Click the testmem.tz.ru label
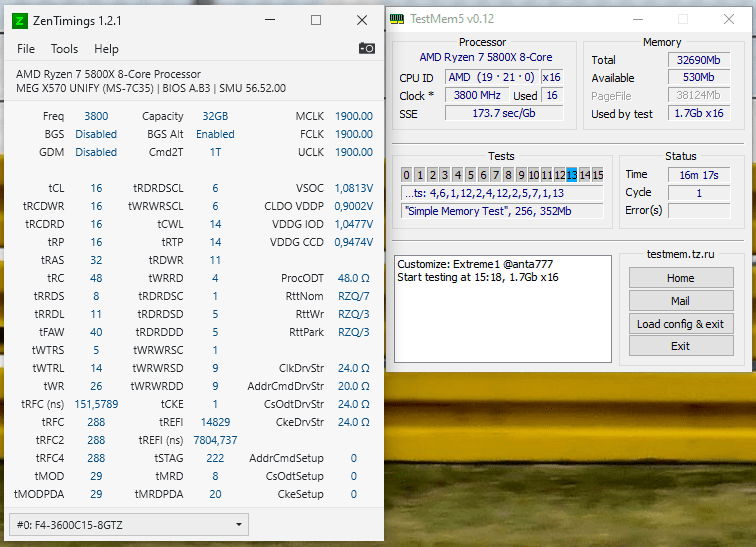Screen dimensions: 756x547 (x=680, y=254)
